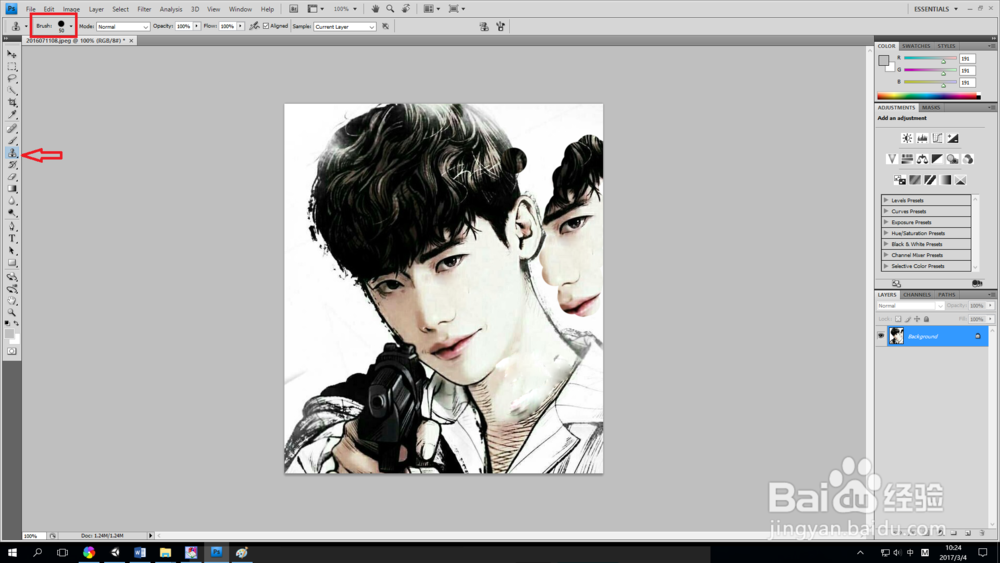
Task: Add a Brightness/Contrast adjustment
Action: click(x=907, y=138)
